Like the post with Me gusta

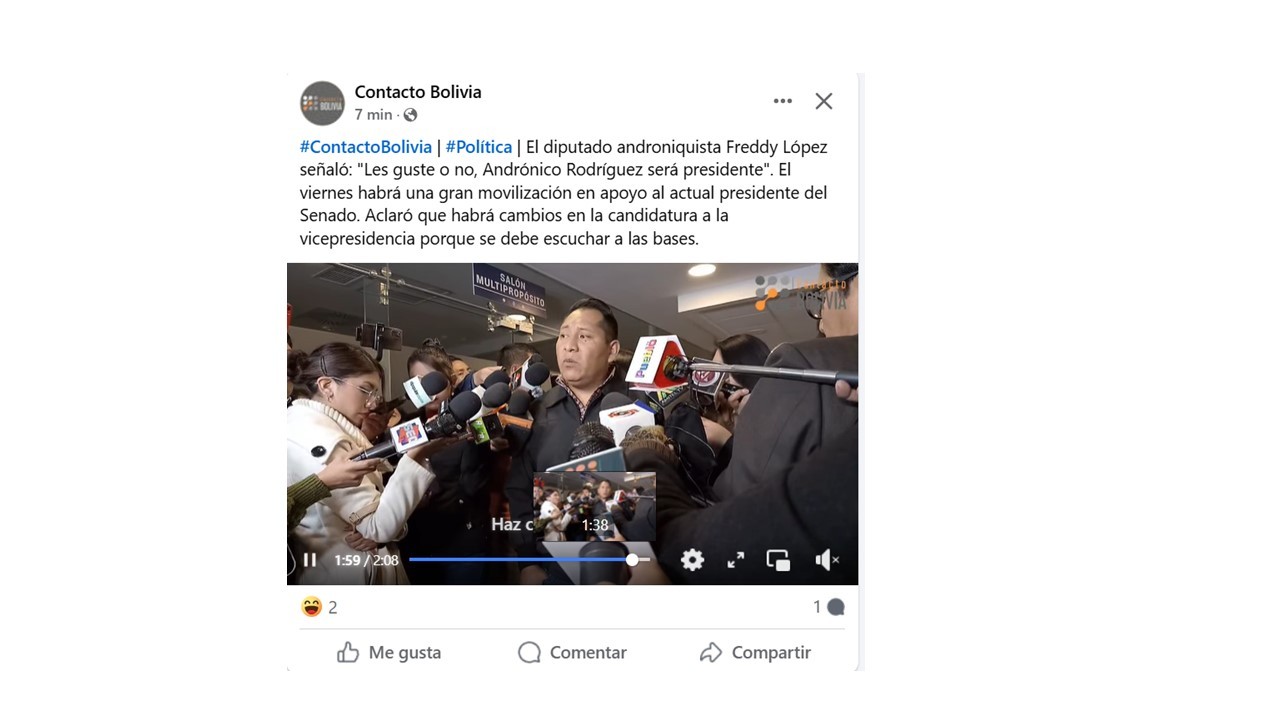click(x=389, y=653)
